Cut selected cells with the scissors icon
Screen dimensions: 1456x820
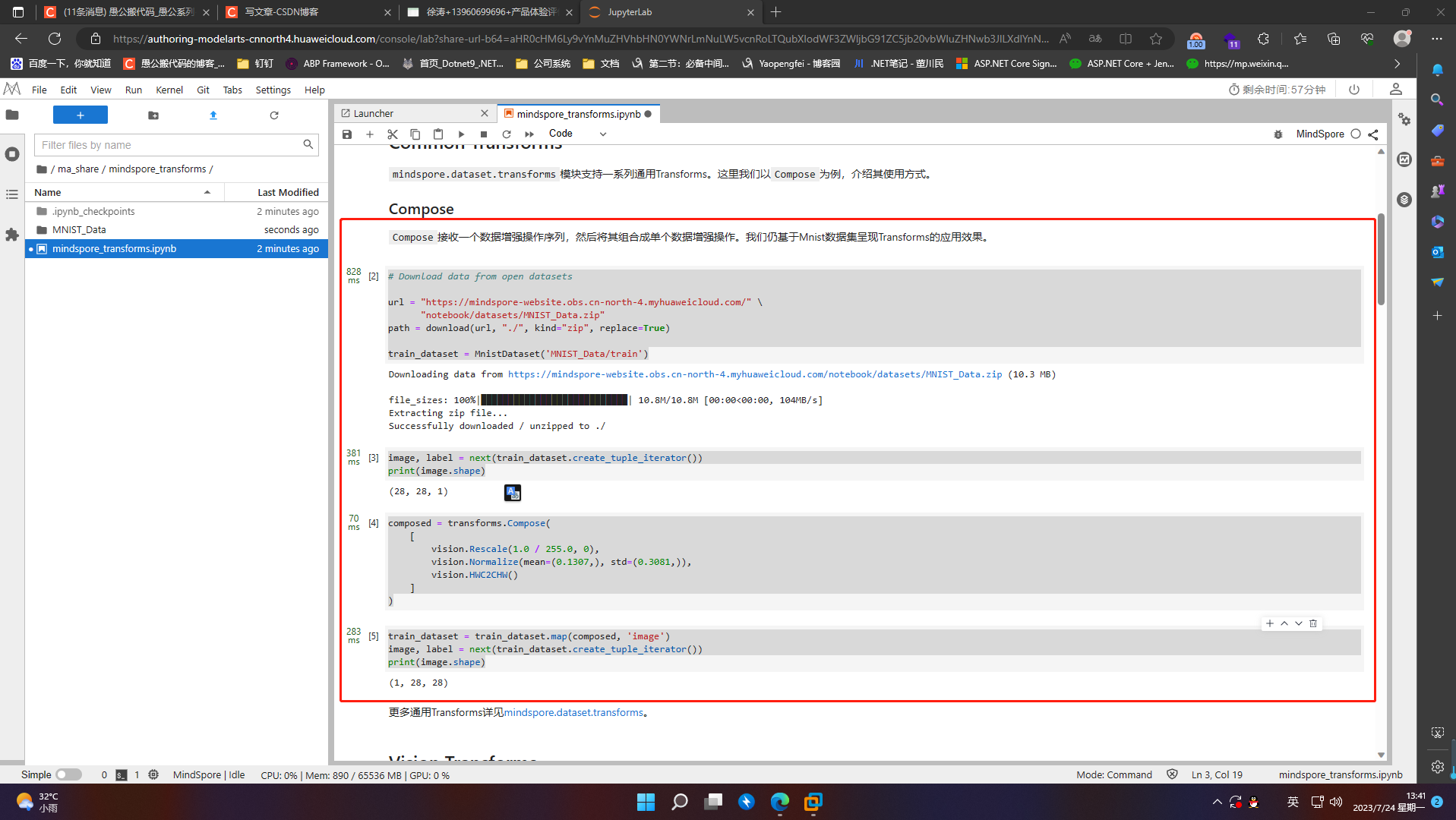coord(393,134)
